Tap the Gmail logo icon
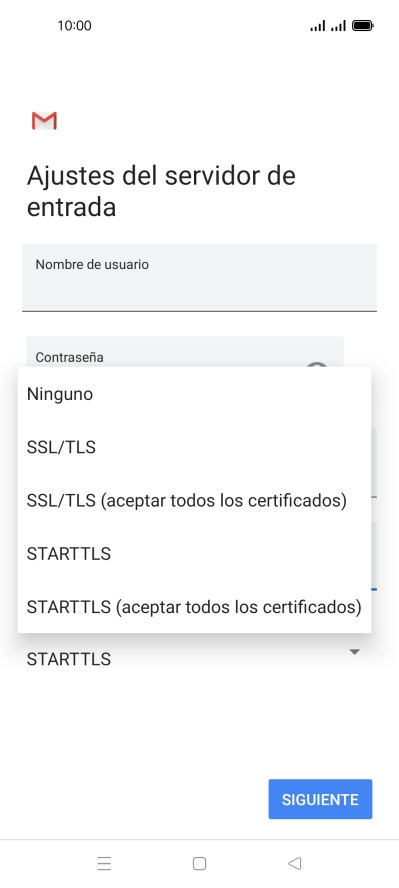The image size is (399, 888). (x=44, y=121)
